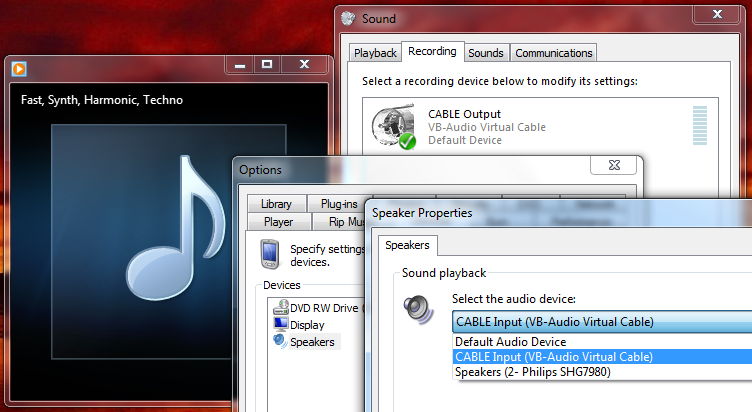The image size is (752, 412).
Task: Close the Windows Media Player window
Action: pyautogui.click(x=304, y=65)
